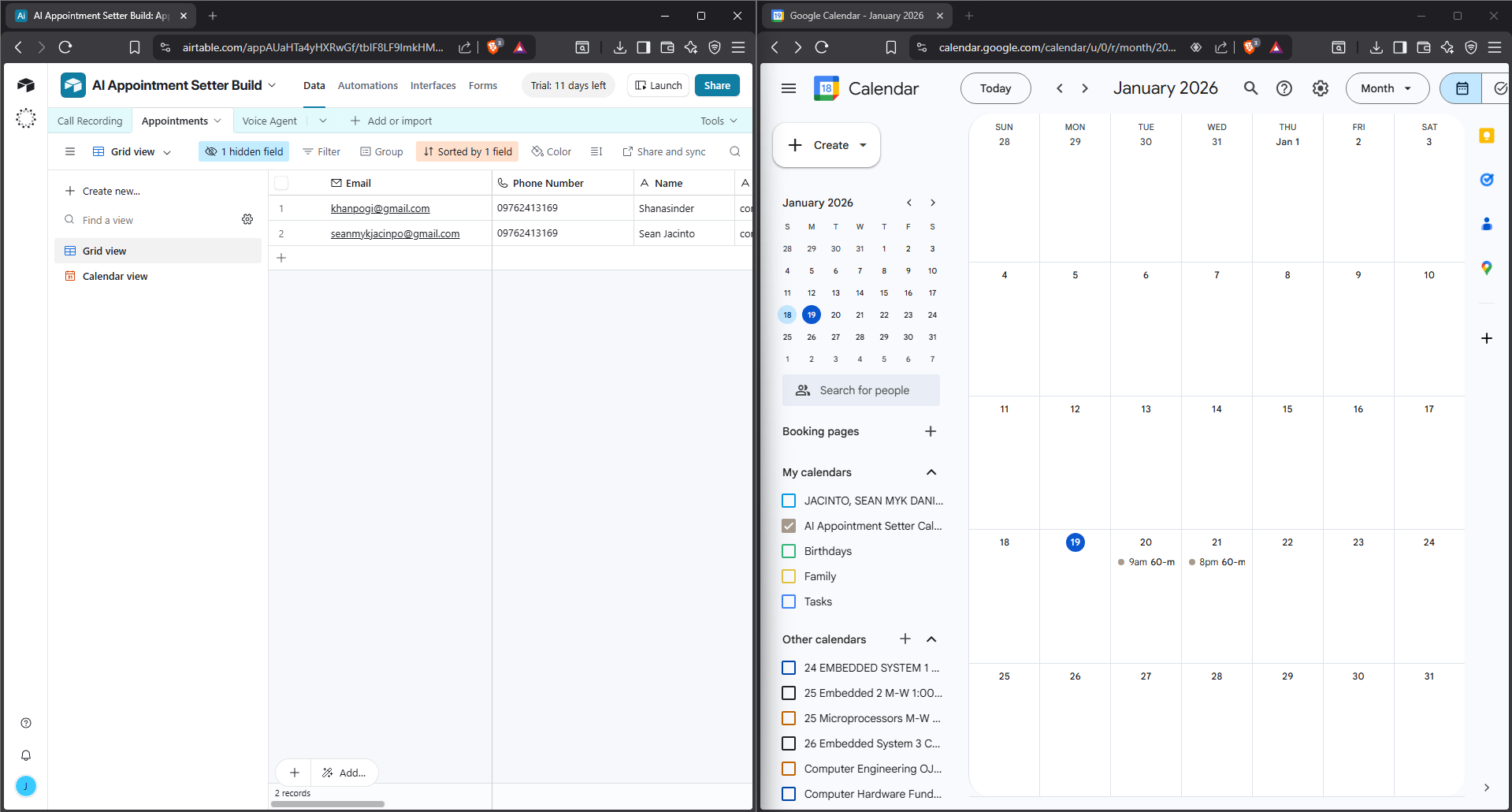1512x812 pixels.
Task: Add other calendars with plus icon
Action: click(905, 639)
